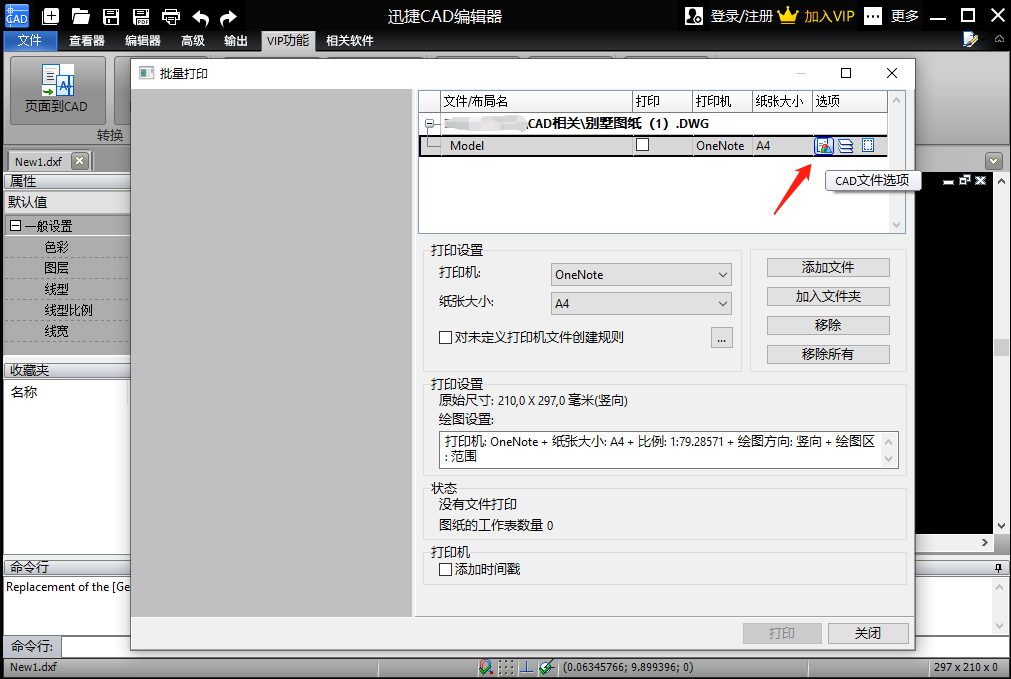This screenshot has height=679, width=1011.
Task: Click the 批量打印 dialog title icon
Action: (146, 74)
